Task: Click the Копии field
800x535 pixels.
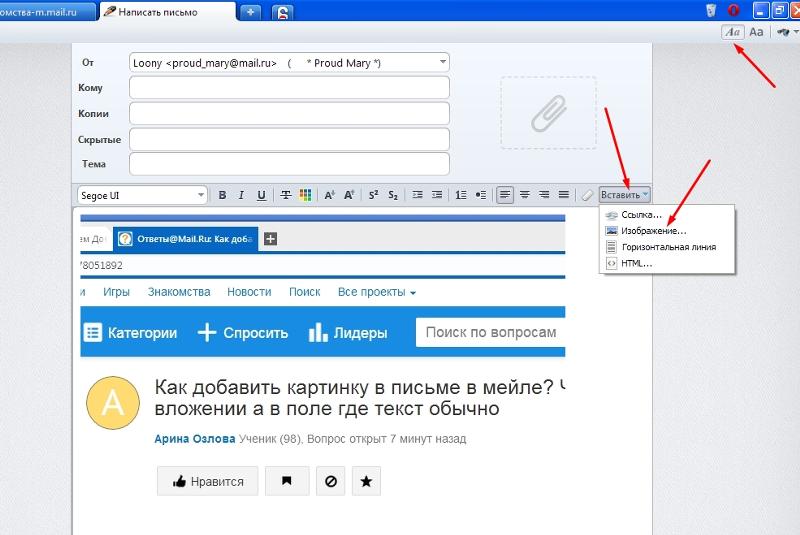Action: [x=289, y=114]
